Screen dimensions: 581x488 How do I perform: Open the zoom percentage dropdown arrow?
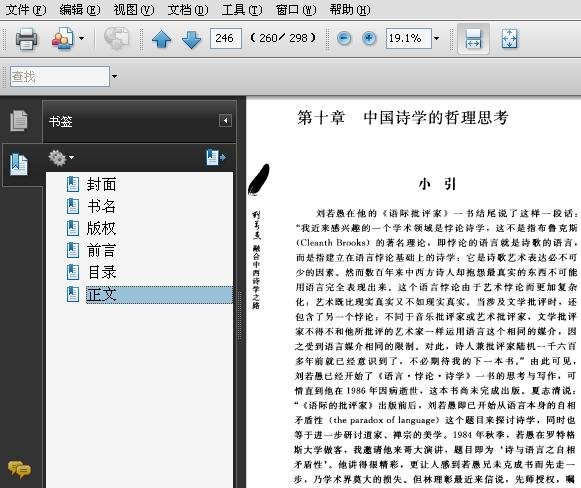click(x=436, y=38)
